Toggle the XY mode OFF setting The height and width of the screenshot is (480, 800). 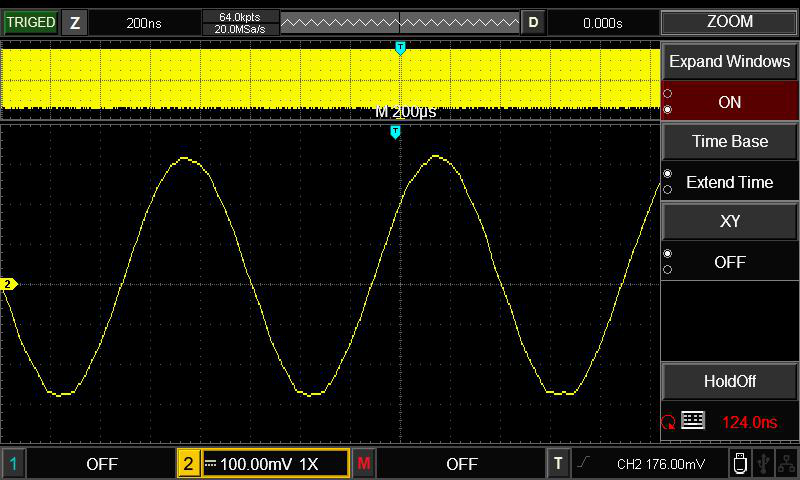coord(729,262)
